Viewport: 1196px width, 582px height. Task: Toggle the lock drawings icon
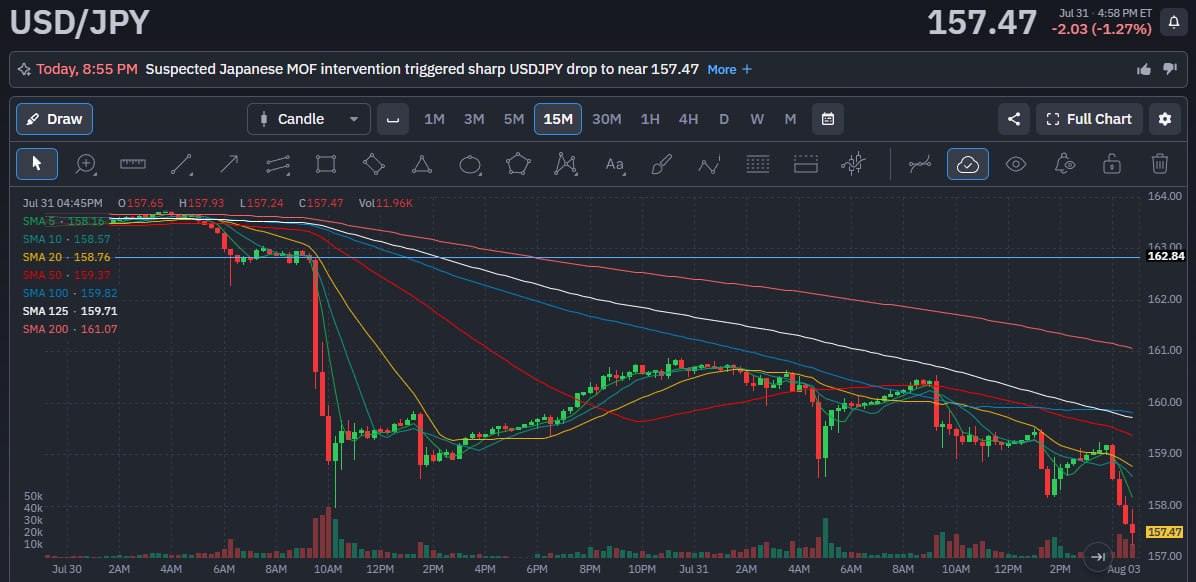[x=1112, y=164]
